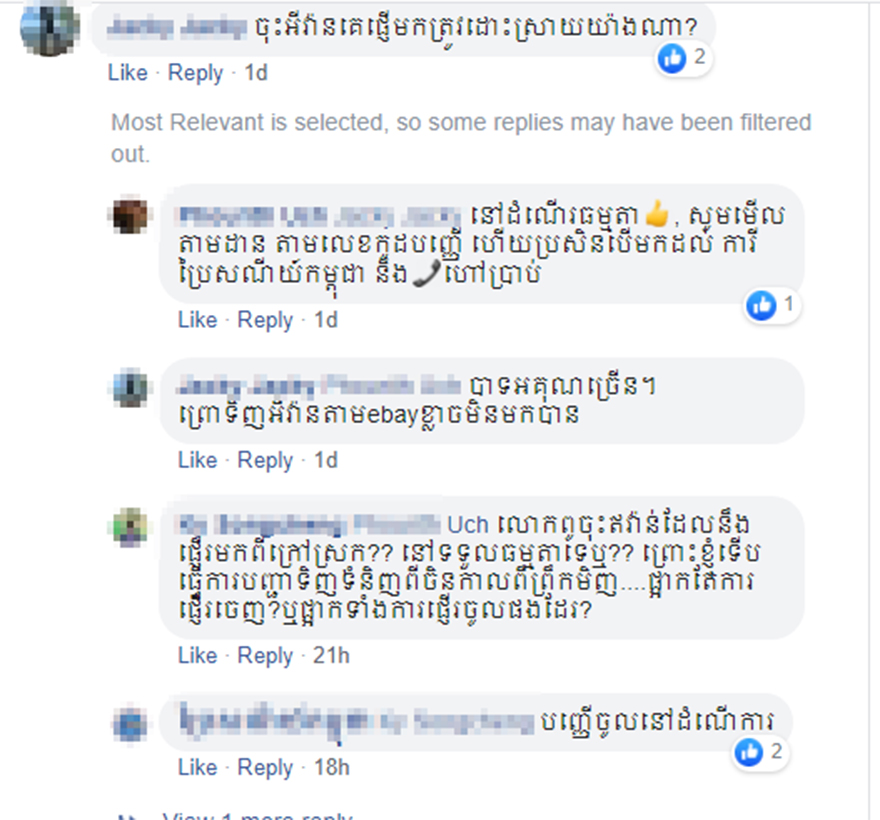Open the tagged name Uch link
880x820 pixels.
click(x=468, y=525)
